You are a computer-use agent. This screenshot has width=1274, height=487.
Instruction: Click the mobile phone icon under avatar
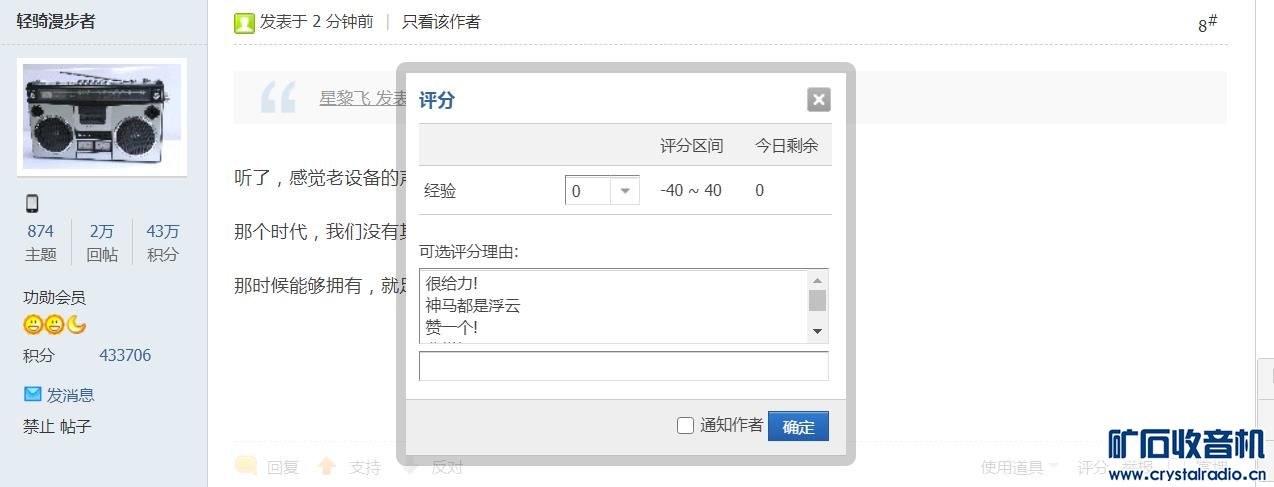click(x=32, y=204)
